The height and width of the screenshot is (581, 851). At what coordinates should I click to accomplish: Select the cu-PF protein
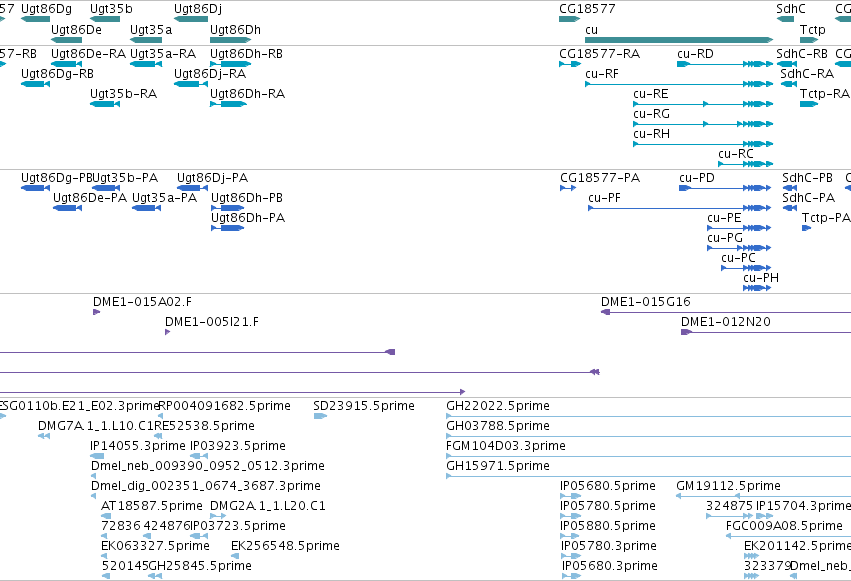click(679, 208)
